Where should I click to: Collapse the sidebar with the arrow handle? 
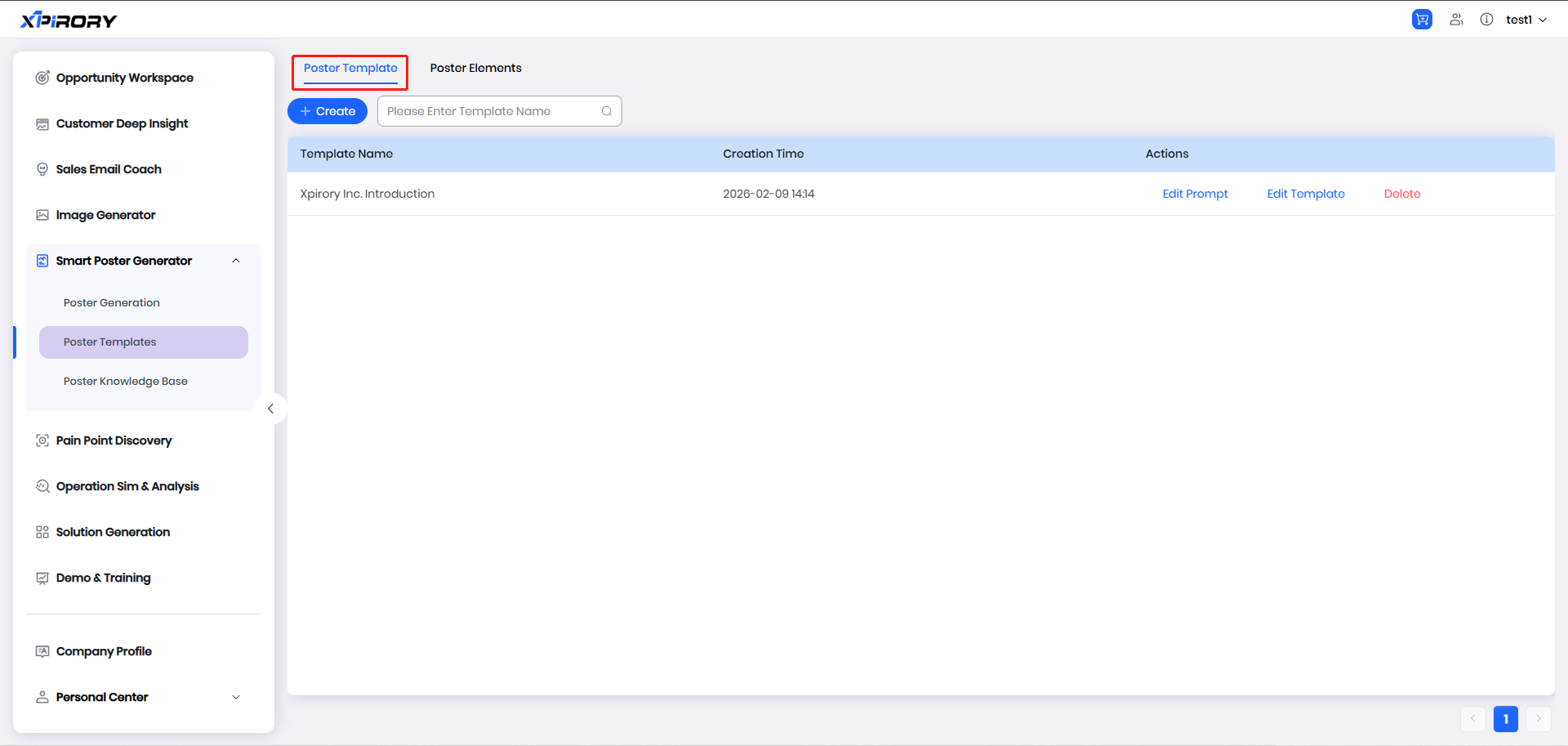coord(270,409)
